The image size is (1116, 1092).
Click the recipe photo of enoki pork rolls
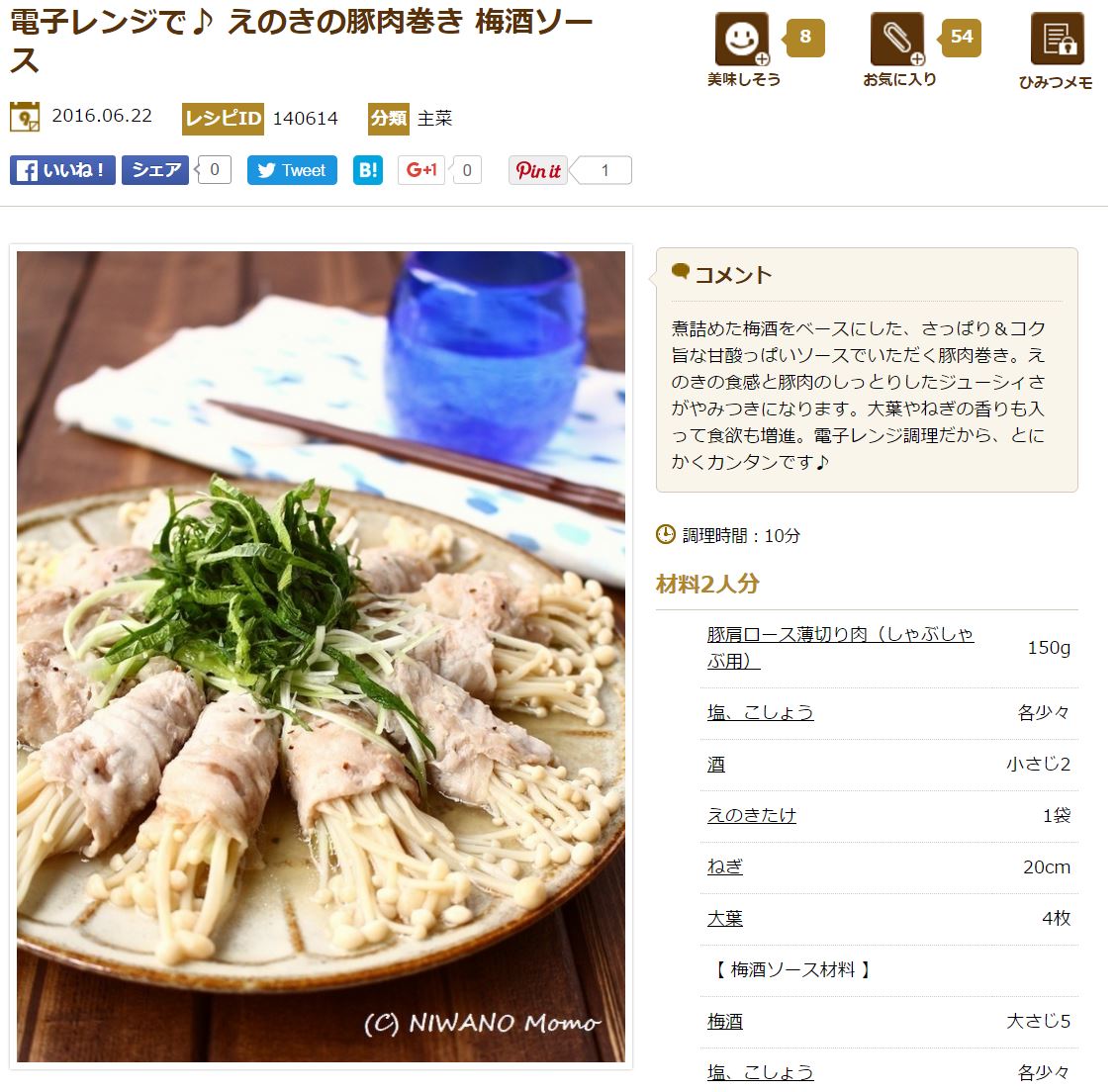(x=321, y=657)
